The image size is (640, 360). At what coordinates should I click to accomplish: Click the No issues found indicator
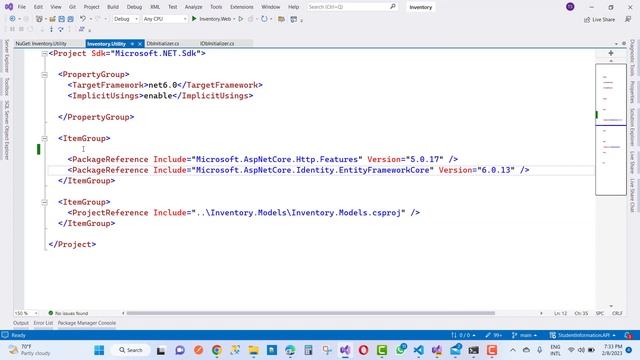tap(68, 313)
